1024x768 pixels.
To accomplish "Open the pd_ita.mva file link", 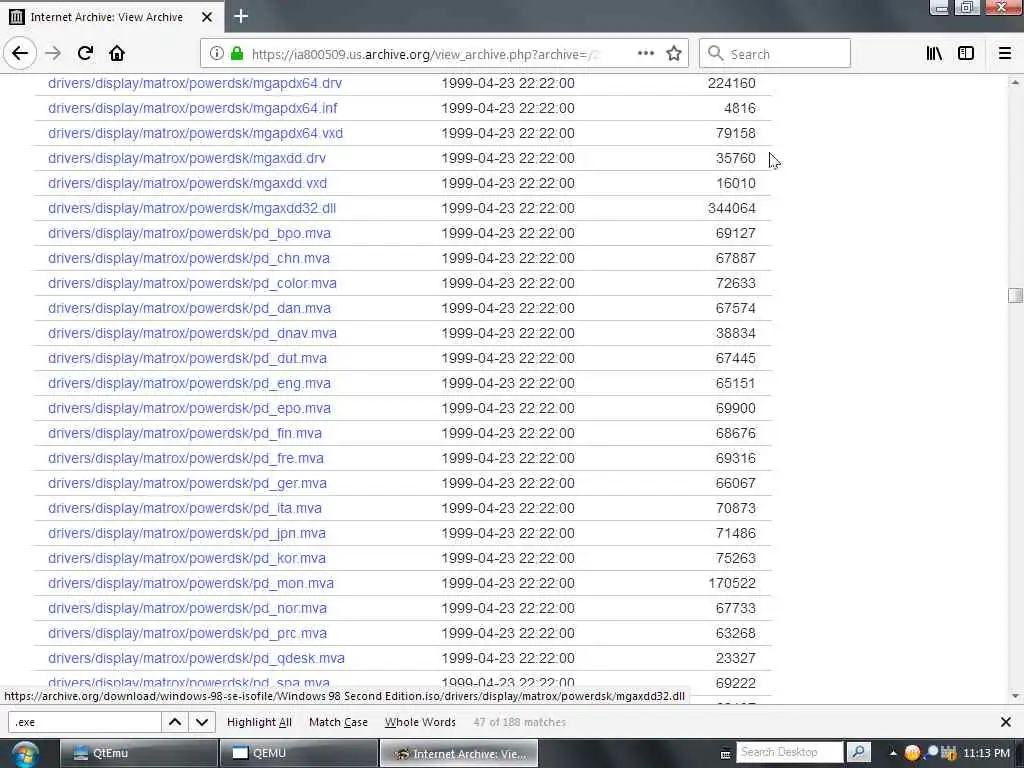I will [185, 508].
